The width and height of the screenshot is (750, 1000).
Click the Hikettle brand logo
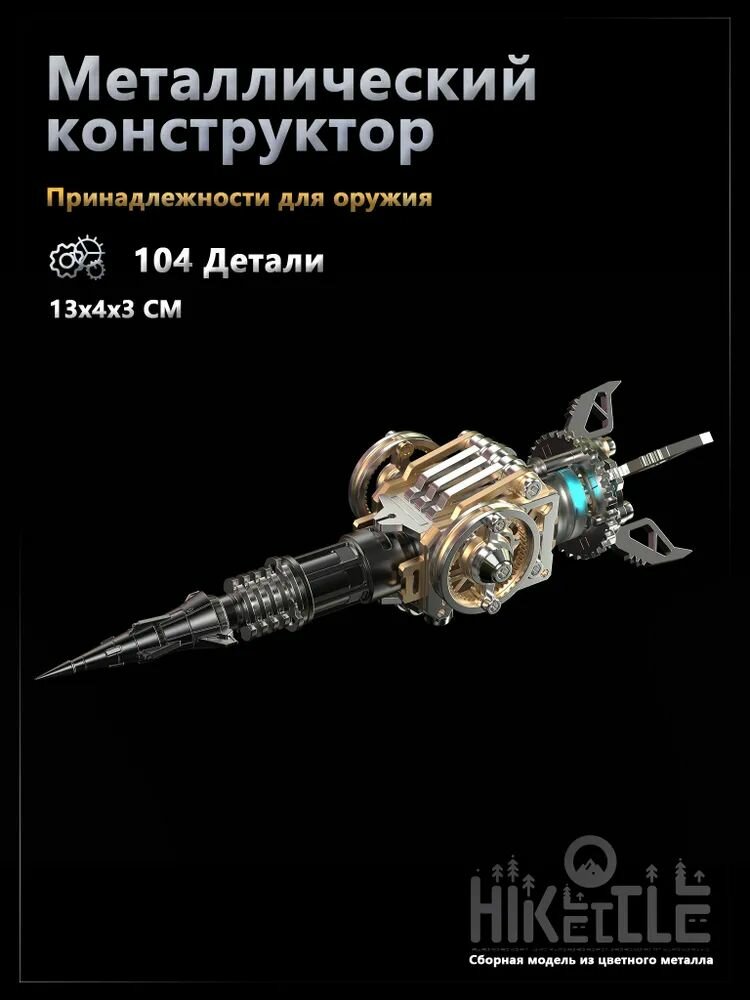(x=591, y=894)
